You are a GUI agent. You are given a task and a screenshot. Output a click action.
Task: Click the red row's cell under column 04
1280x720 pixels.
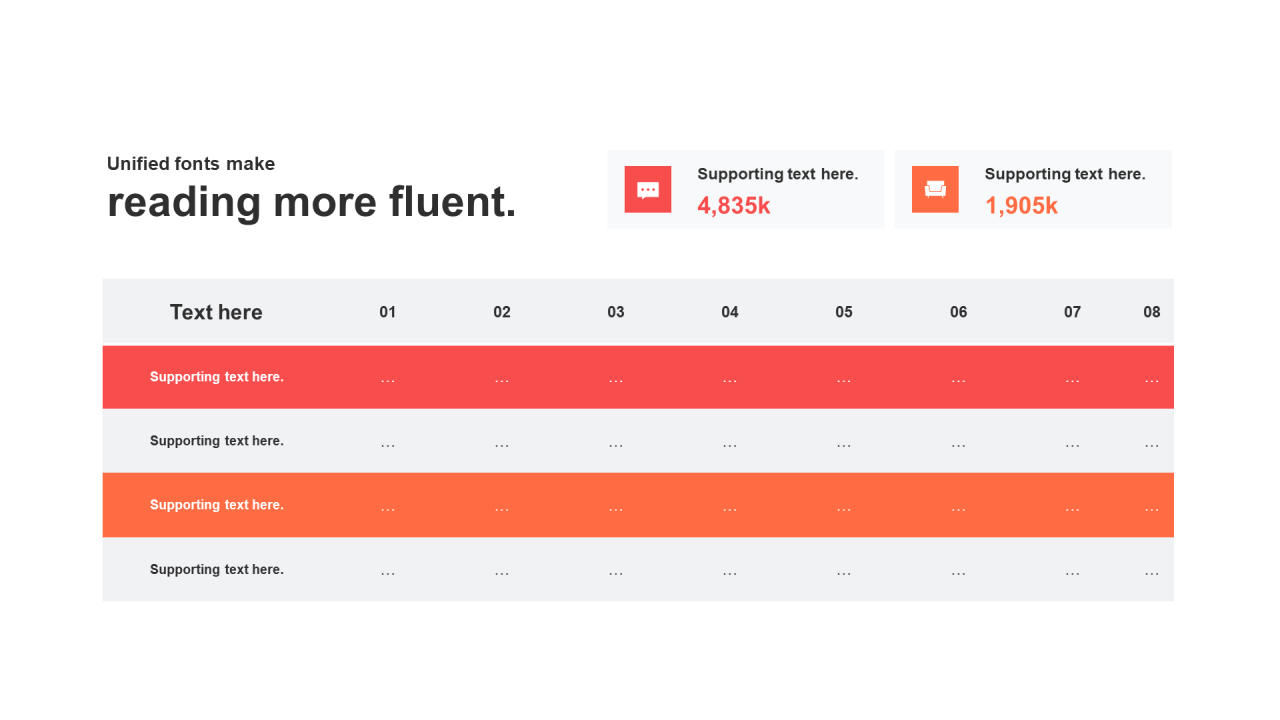click(x=730, y=380)
